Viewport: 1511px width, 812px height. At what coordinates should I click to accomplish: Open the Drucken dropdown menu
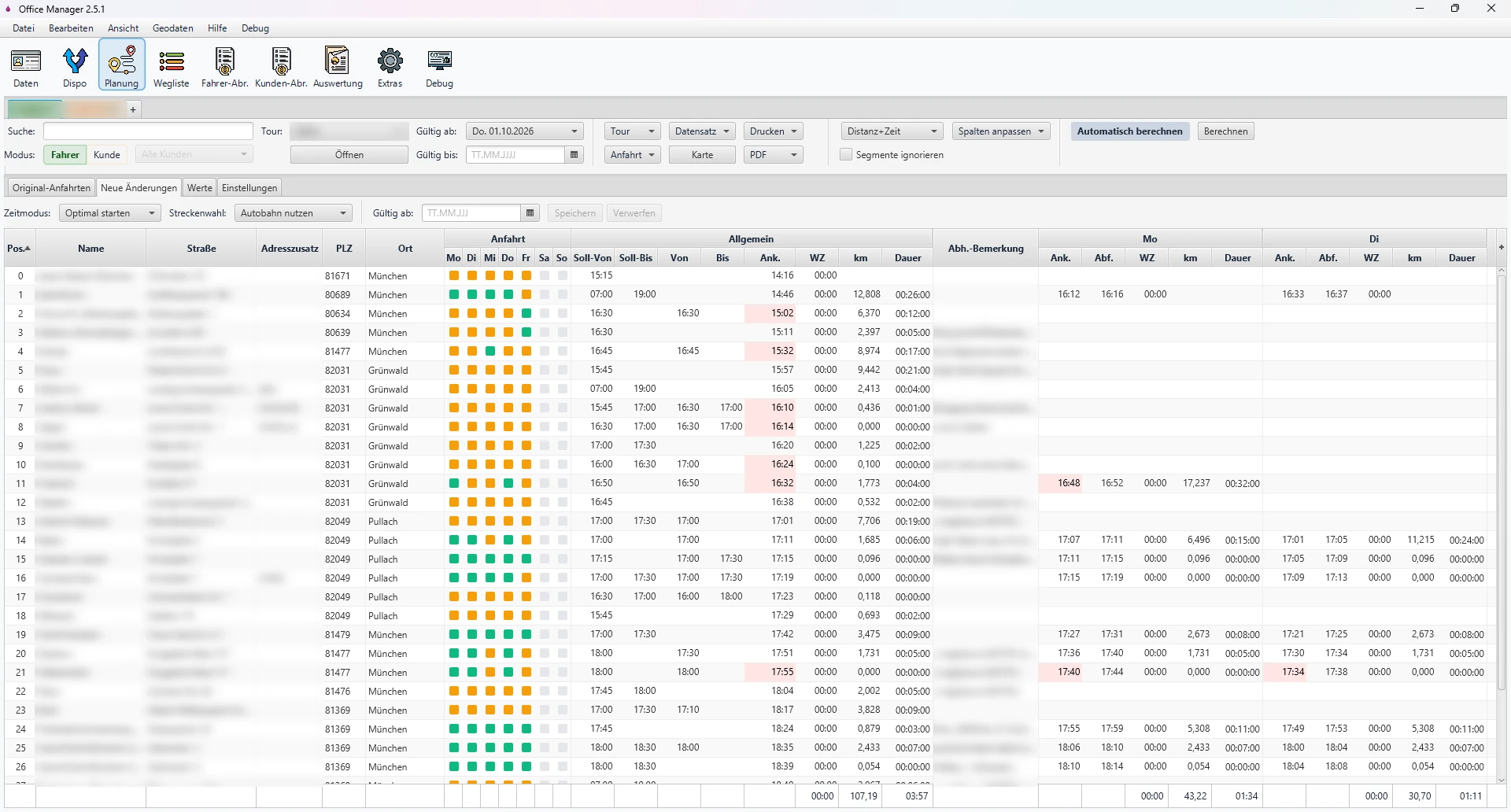pos(773,131)
